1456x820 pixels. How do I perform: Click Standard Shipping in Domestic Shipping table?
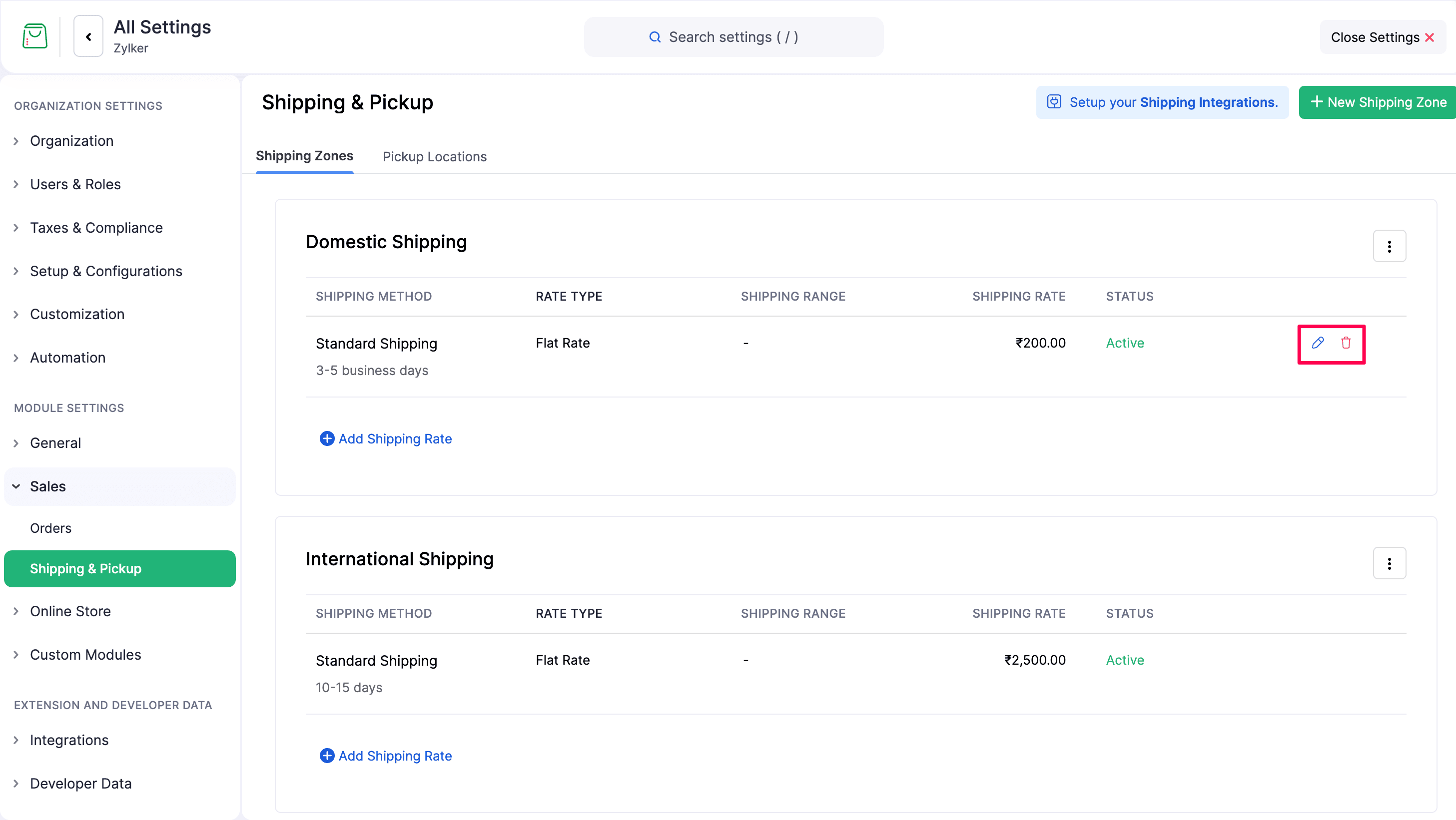(376, 344)
